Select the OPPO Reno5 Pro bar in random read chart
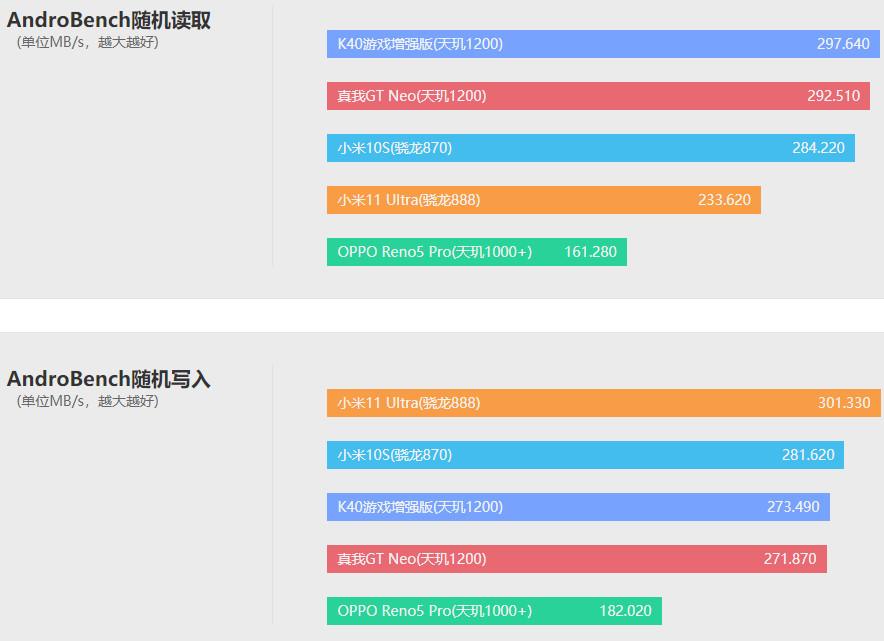The width and height of the screenshot is (884, 641). (x=477, y=252)
